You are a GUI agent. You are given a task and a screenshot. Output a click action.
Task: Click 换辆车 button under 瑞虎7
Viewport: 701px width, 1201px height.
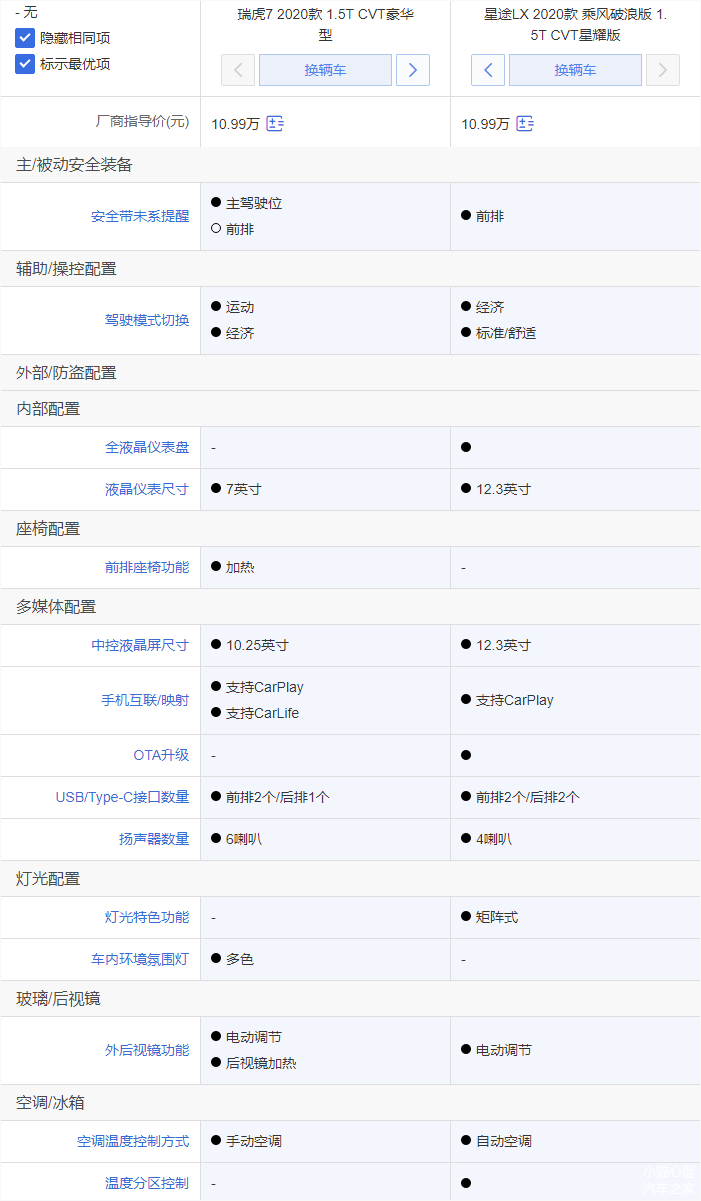click(x=325, y=70)
